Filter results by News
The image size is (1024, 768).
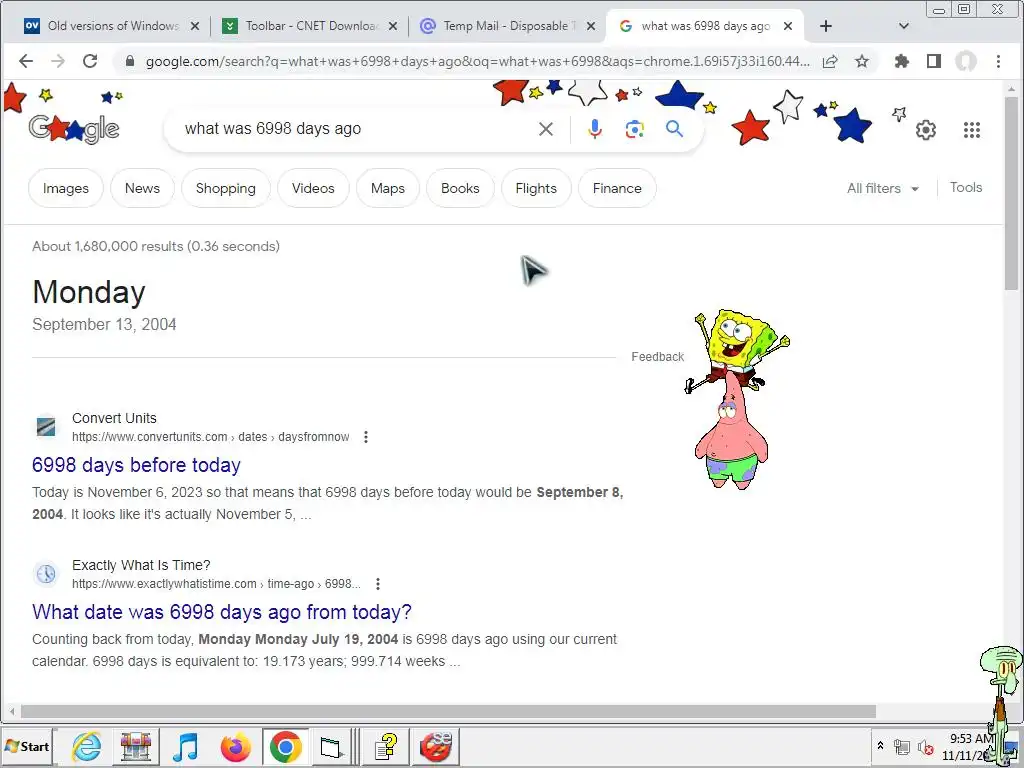tap(142, 188)
